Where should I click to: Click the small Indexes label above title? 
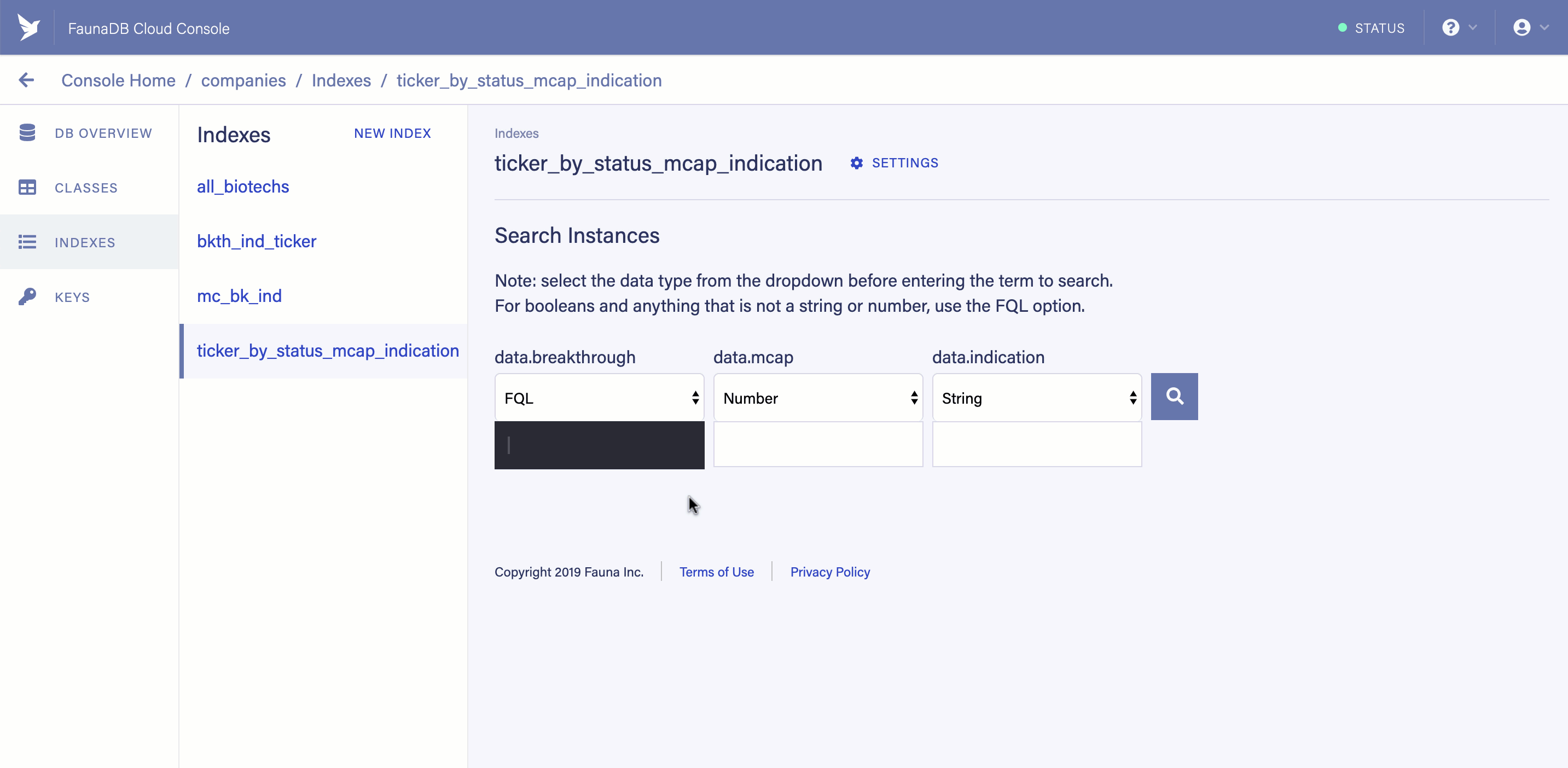pyautogui.click(x=516, y=133)
